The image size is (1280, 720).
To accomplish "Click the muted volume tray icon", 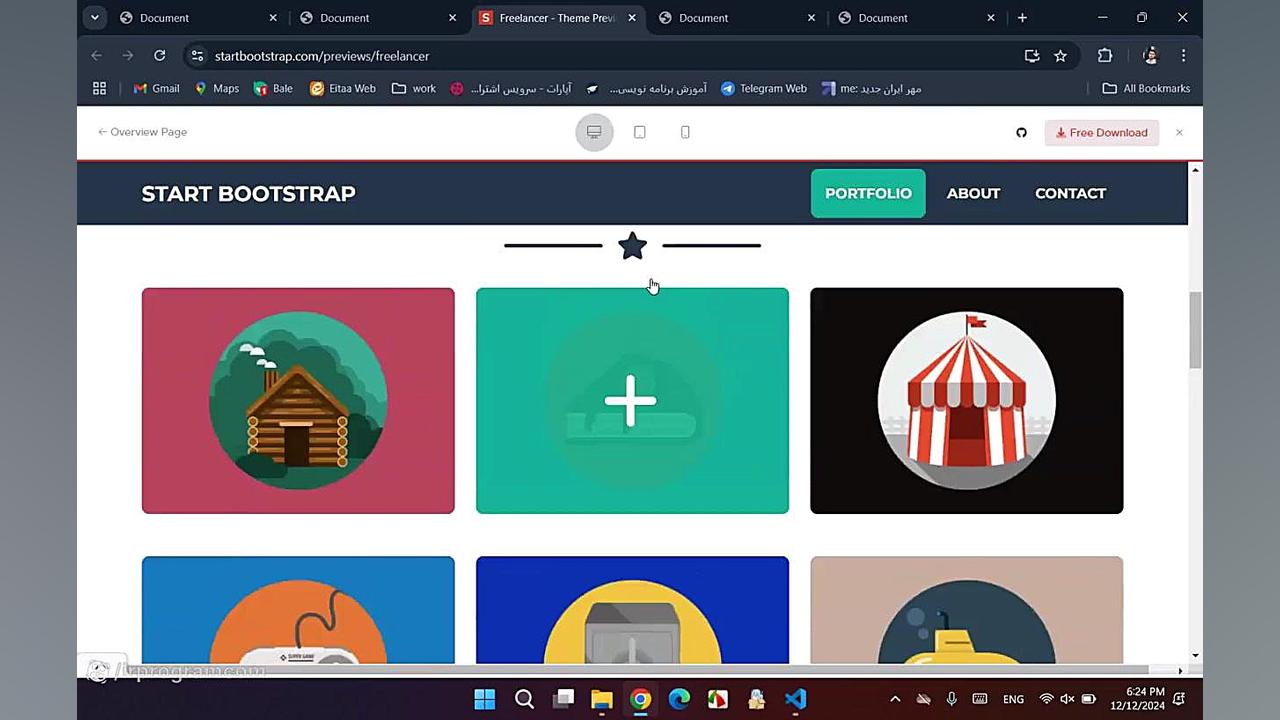I will 1067,699.
